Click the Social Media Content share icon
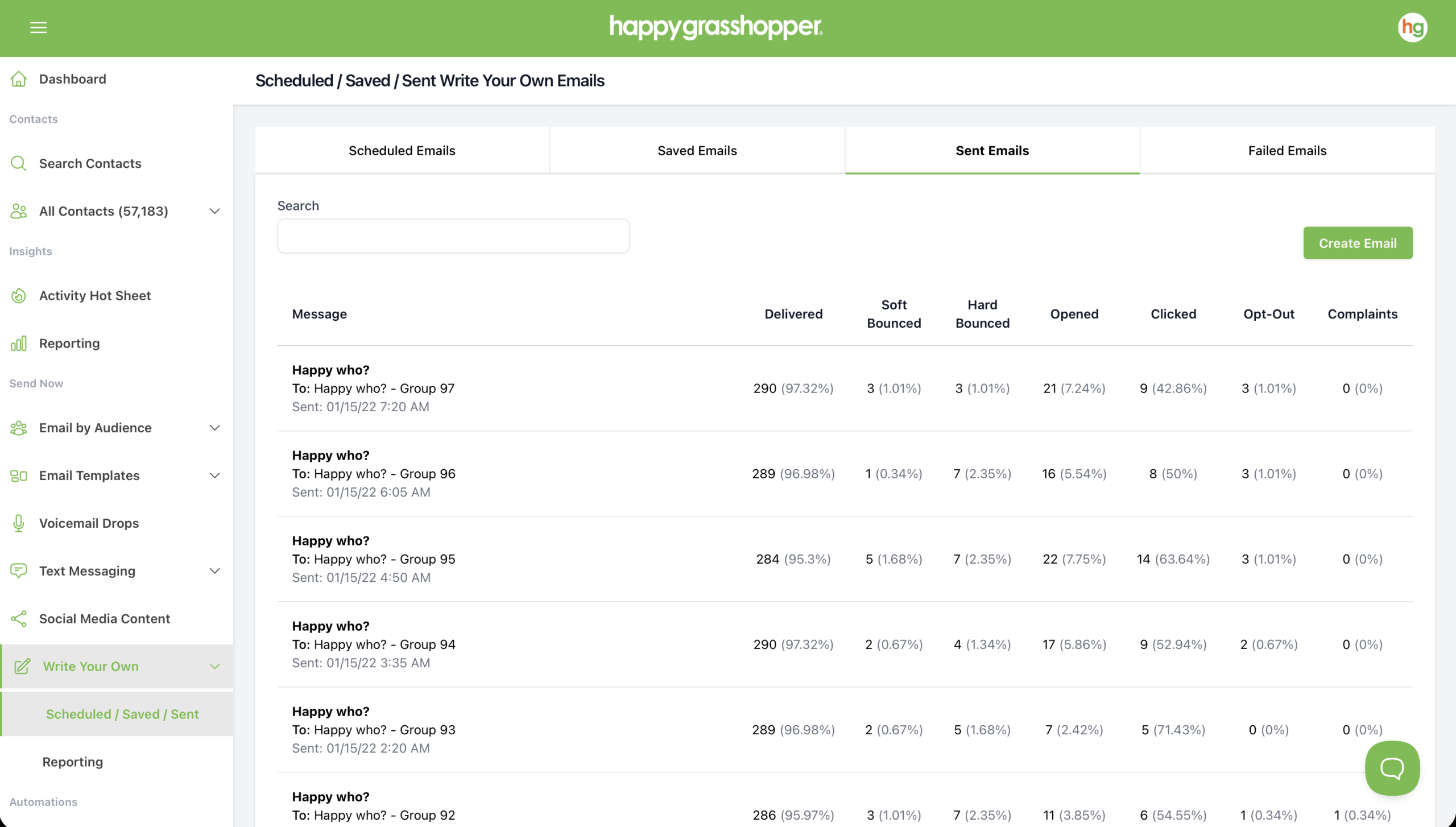The height and width of the screenshot is (827, 1456). pyautogui.click(x=19, y=618)
